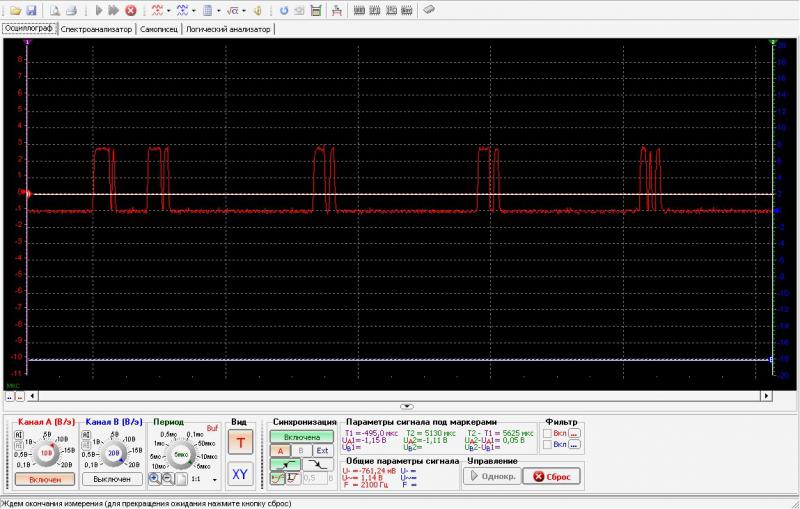Image resolution: width=800 pixels, height=509 pixels.
Task: Open the 1:1 scale dropdown arrow
Action: [214, 480]
